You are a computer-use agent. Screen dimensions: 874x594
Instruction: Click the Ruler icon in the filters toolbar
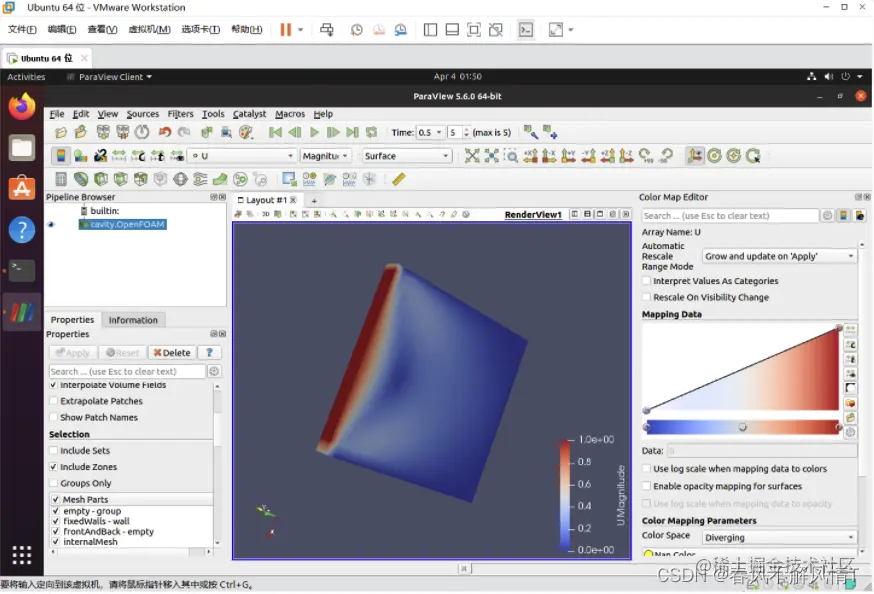[399, 179]
